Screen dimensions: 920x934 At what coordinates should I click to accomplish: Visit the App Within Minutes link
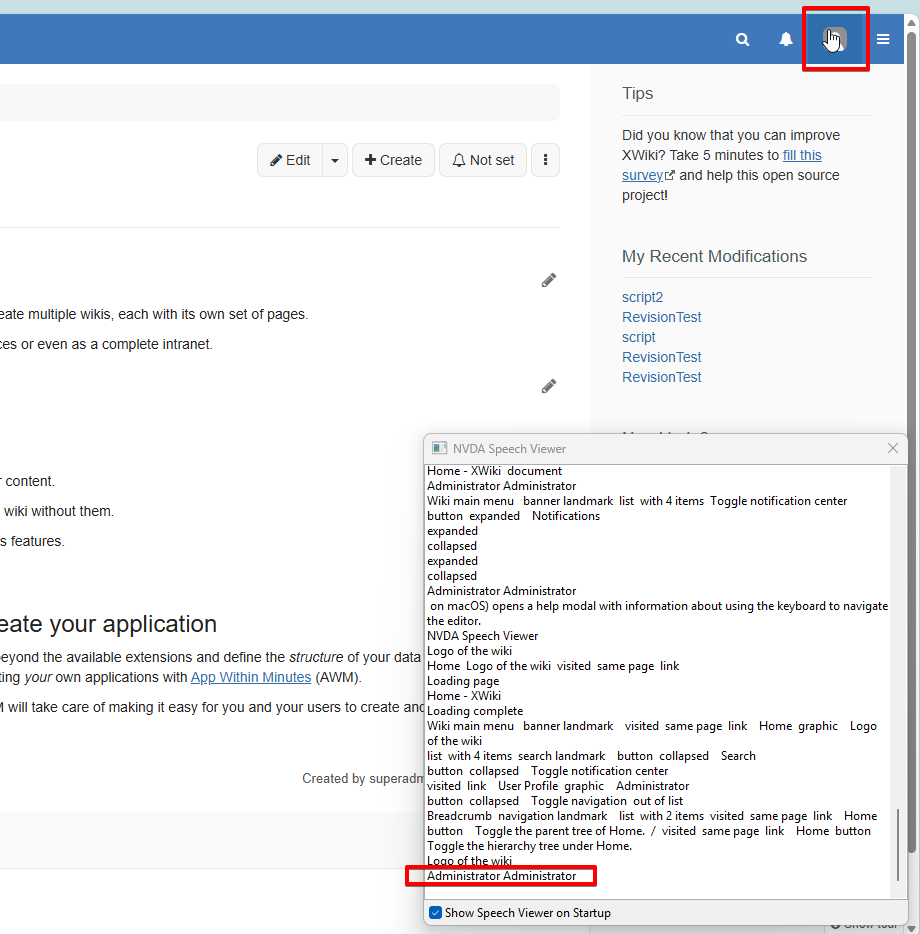pos(250,677)
